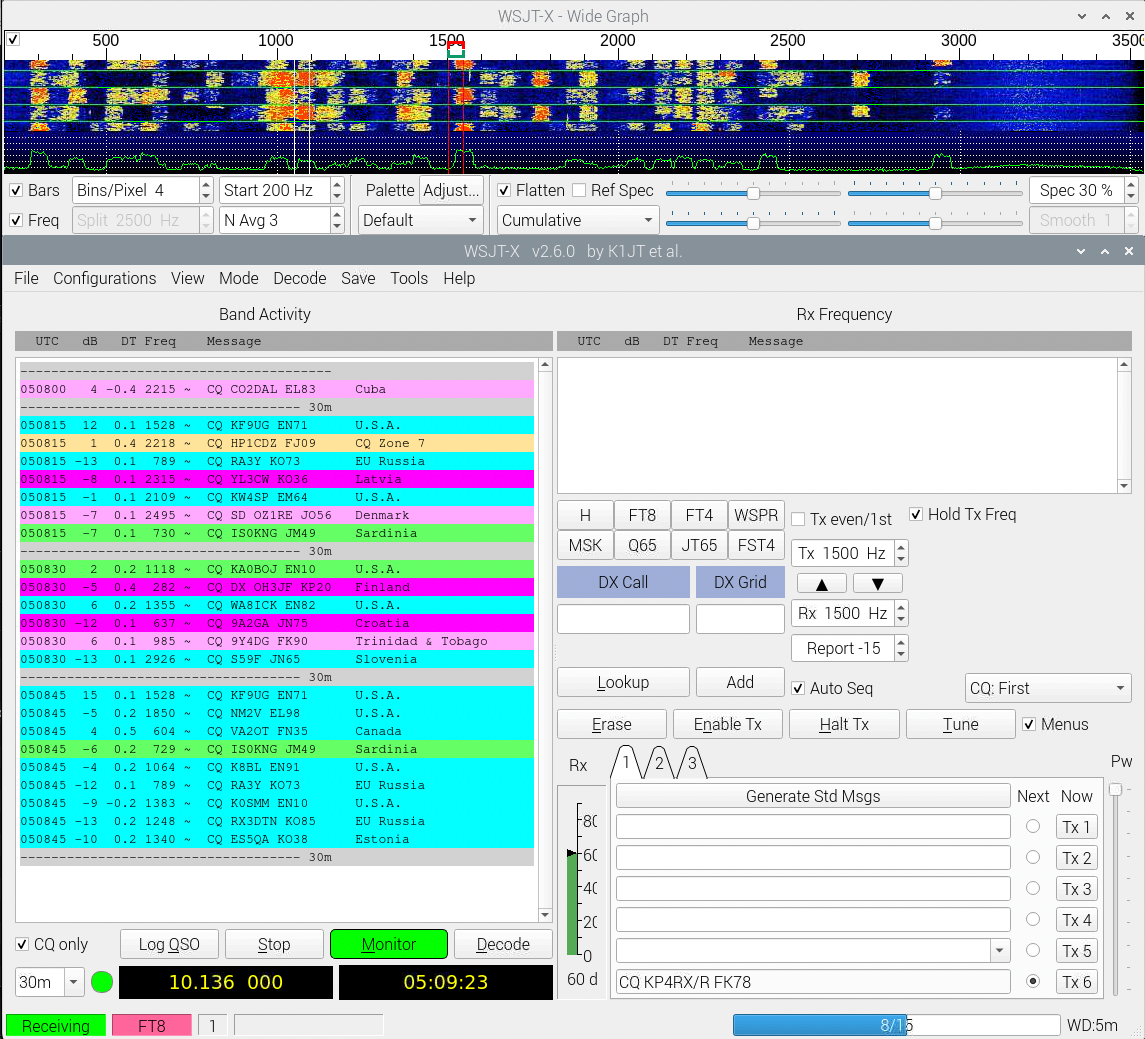Disable the Flatten checkbox
The width and height of the screenshot is (1145, 1039).
click(x=504, y=191)
